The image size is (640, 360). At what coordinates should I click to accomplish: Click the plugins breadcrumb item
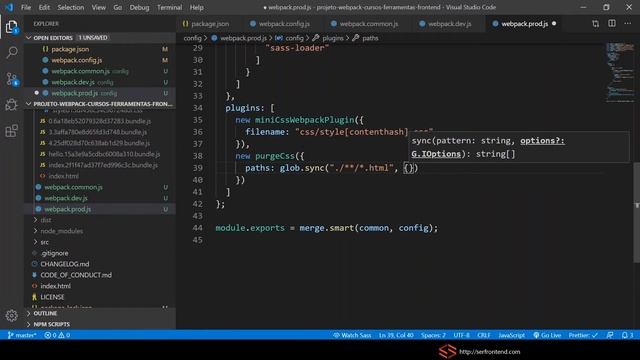click(332, 38)
